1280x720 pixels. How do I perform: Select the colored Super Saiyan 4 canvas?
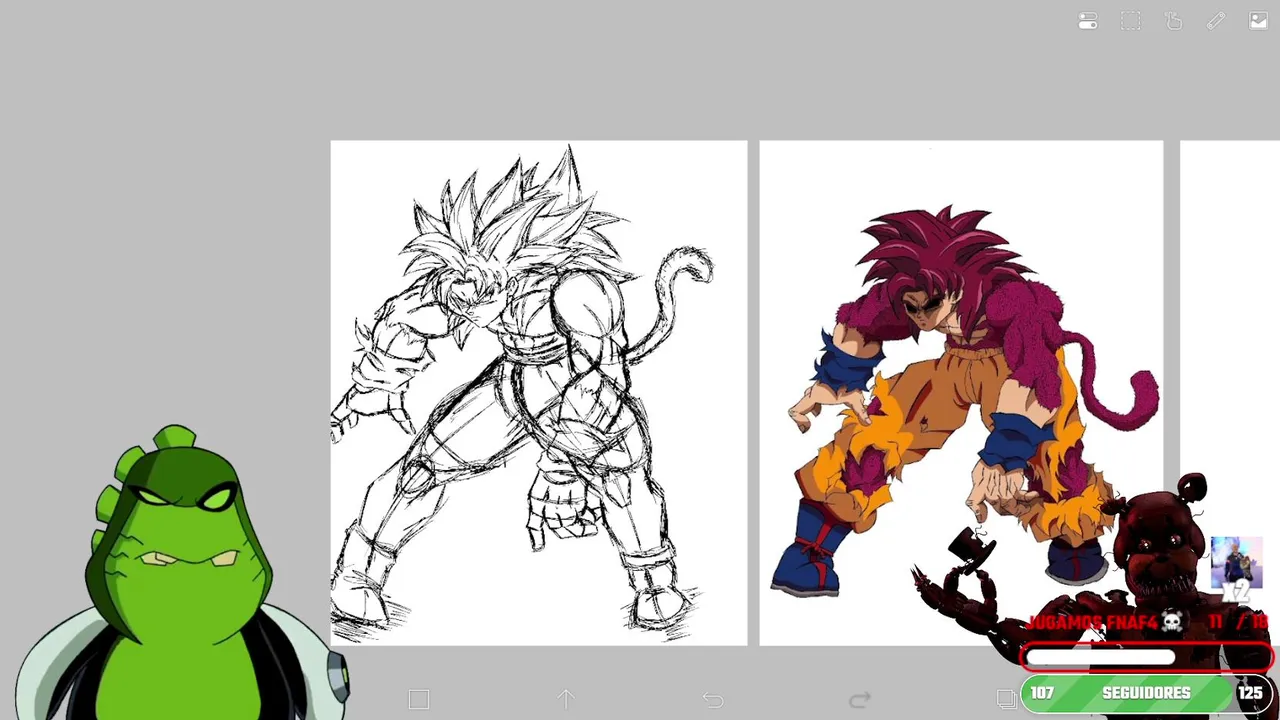(961, 393)
